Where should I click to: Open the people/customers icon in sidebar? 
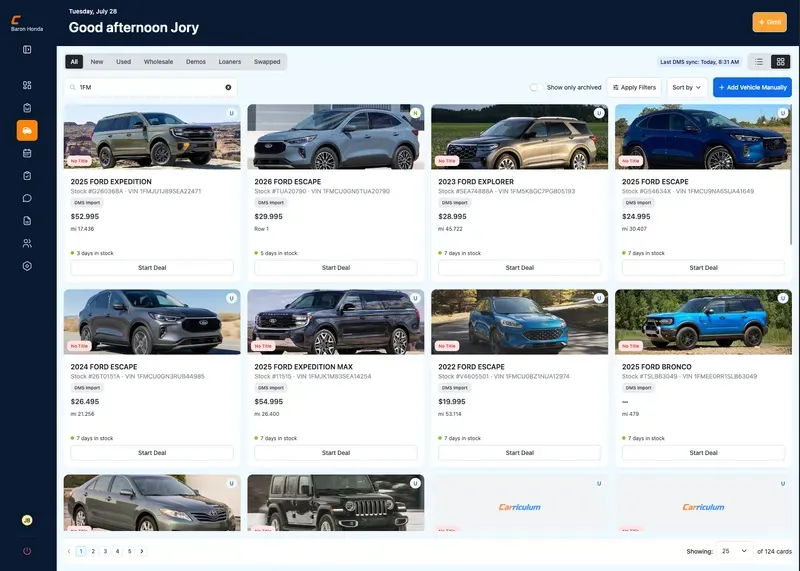[x=27, y=243]
